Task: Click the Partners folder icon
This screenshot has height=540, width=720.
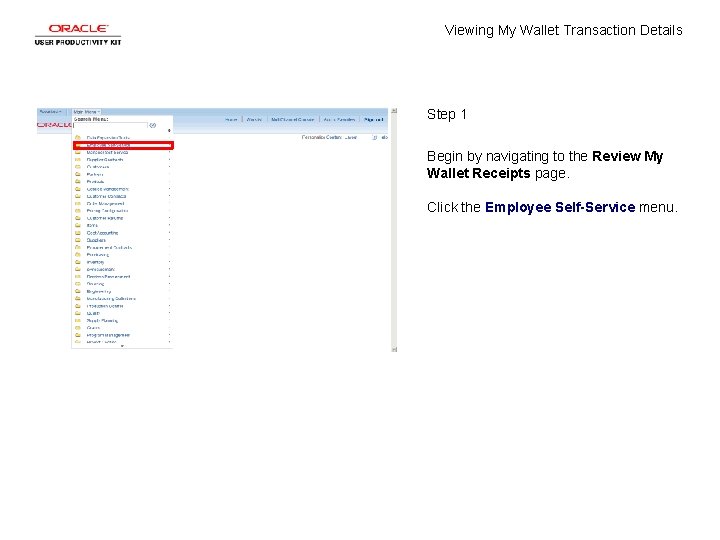Action: pyautogui.click(x=78, y=174)
